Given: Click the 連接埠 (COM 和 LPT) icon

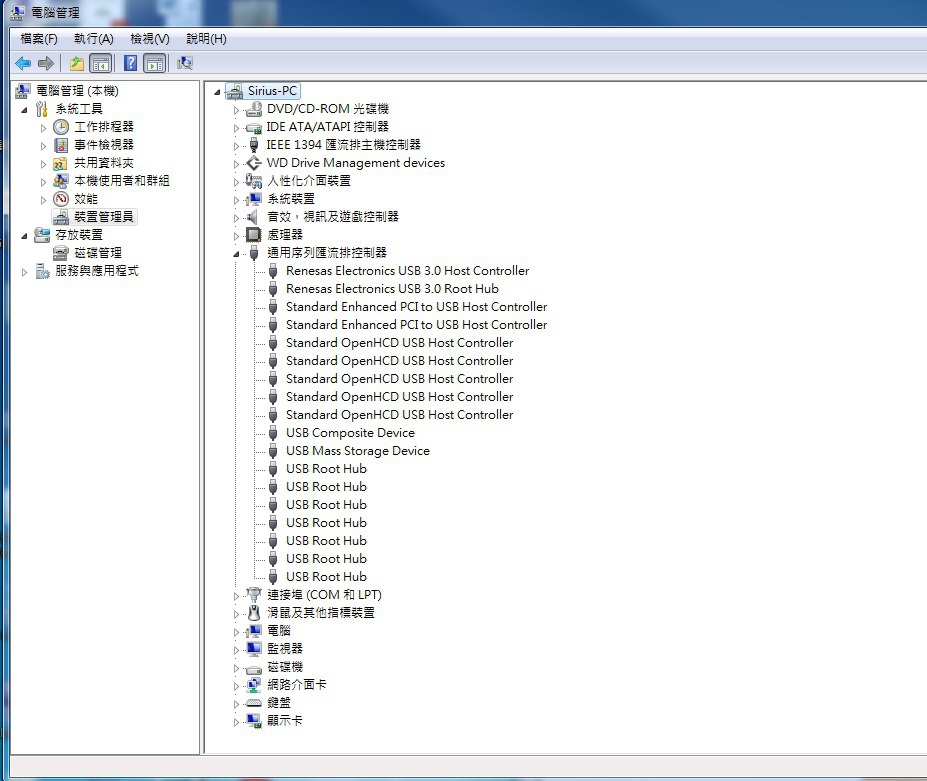Looking at the screenshot, I should click(254, 594).
